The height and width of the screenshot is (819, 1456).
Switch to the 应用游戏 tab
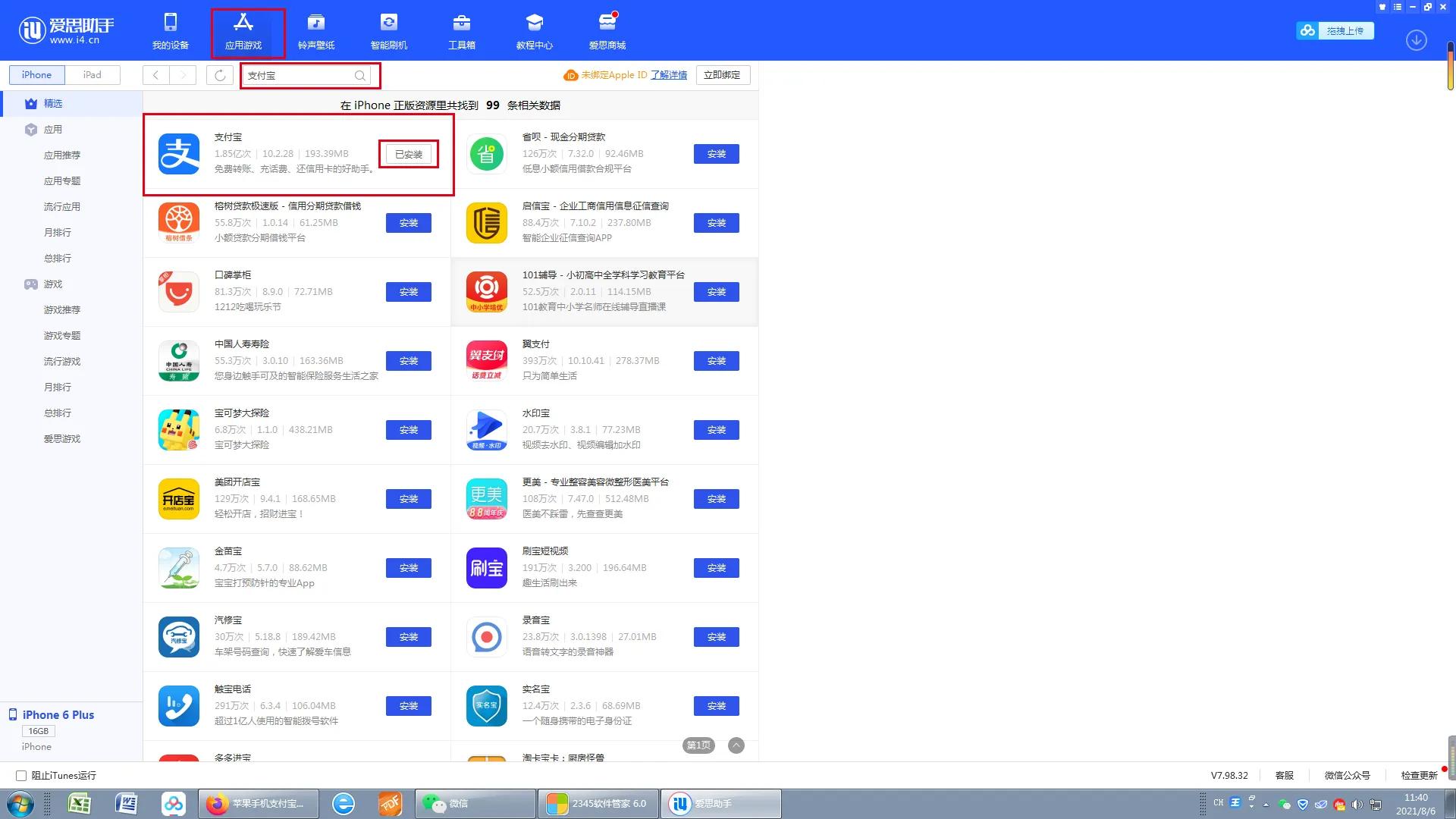(x=243, y=31)
